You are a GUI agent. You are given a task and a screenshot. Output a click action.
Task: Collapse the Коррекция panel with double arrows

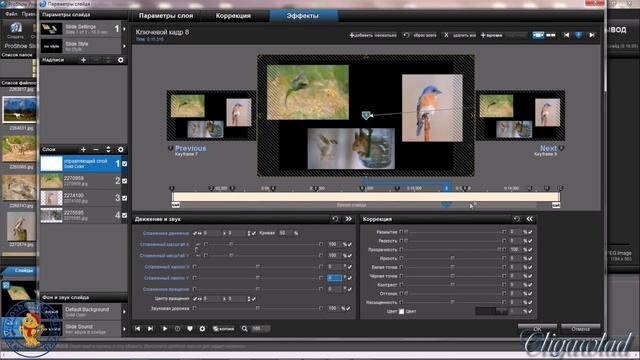point(529,219)
